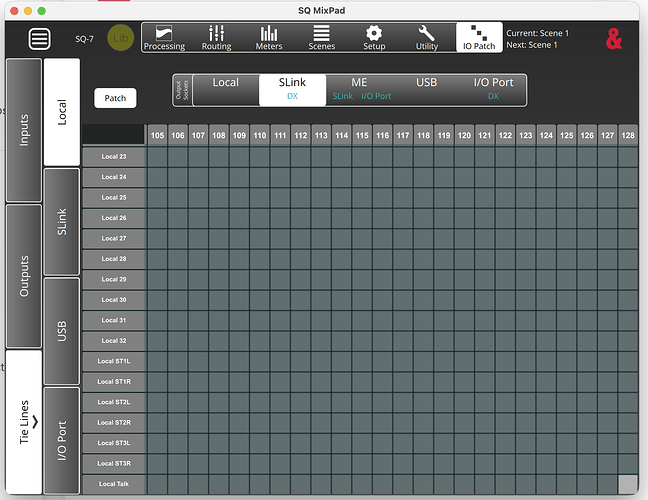The width and height of the screenshot is (648, 500).
Task: Open the hamburger main menu icon
Action: [39, 39]
